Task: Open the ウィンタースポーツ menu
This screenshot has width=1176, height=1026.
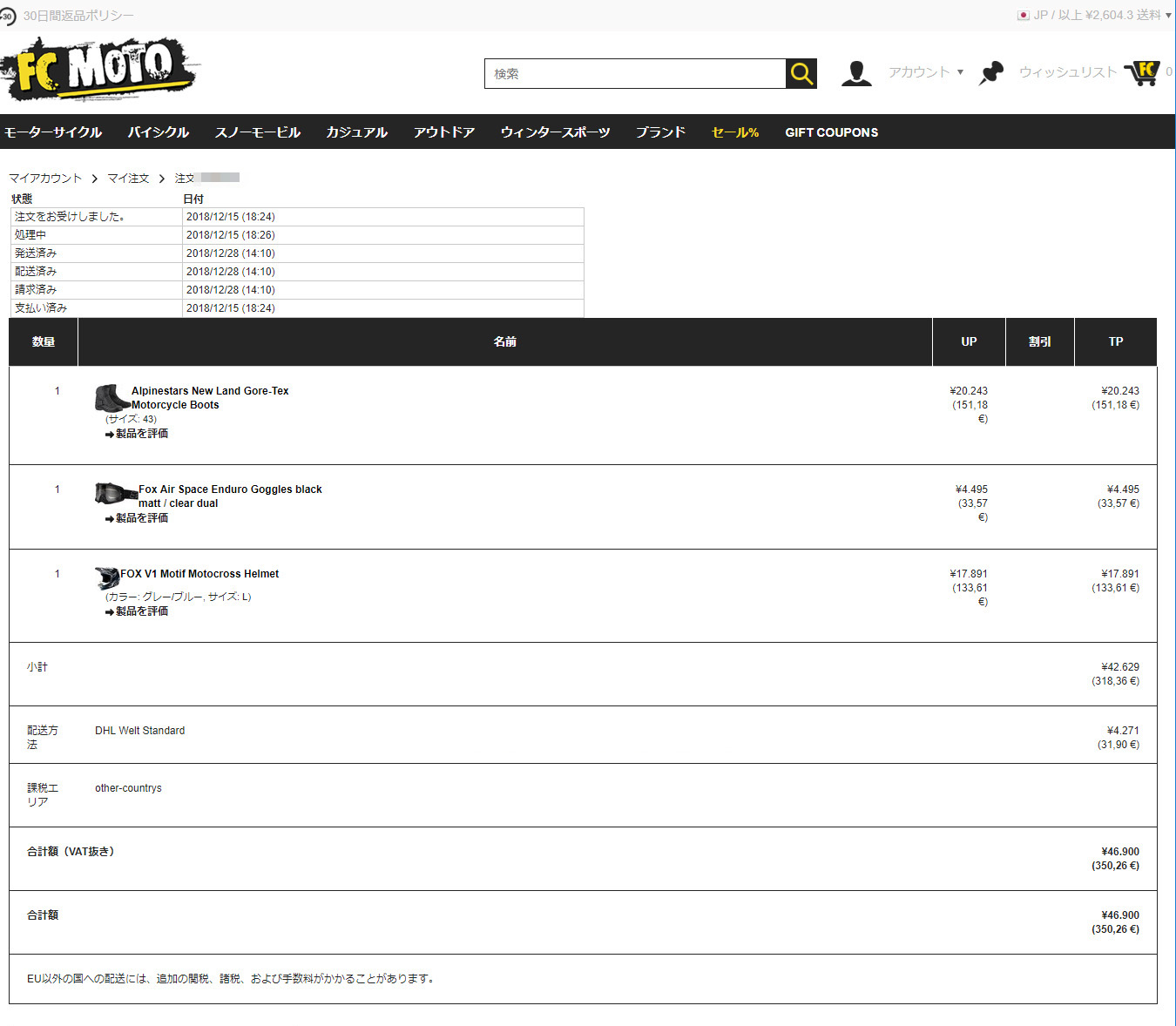Action: pyautogui.click(x=555, y=132)
